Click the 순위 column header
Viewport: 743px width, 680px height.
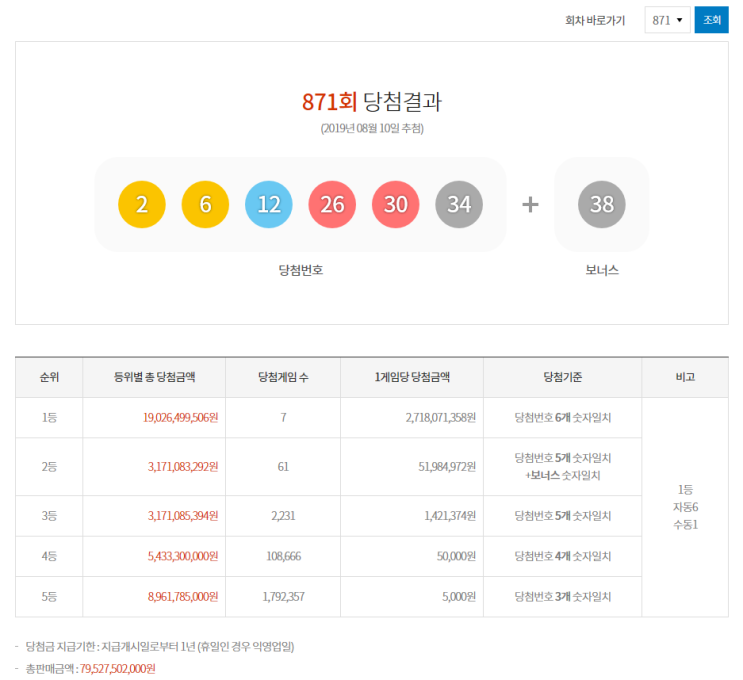tap(49, 377)
